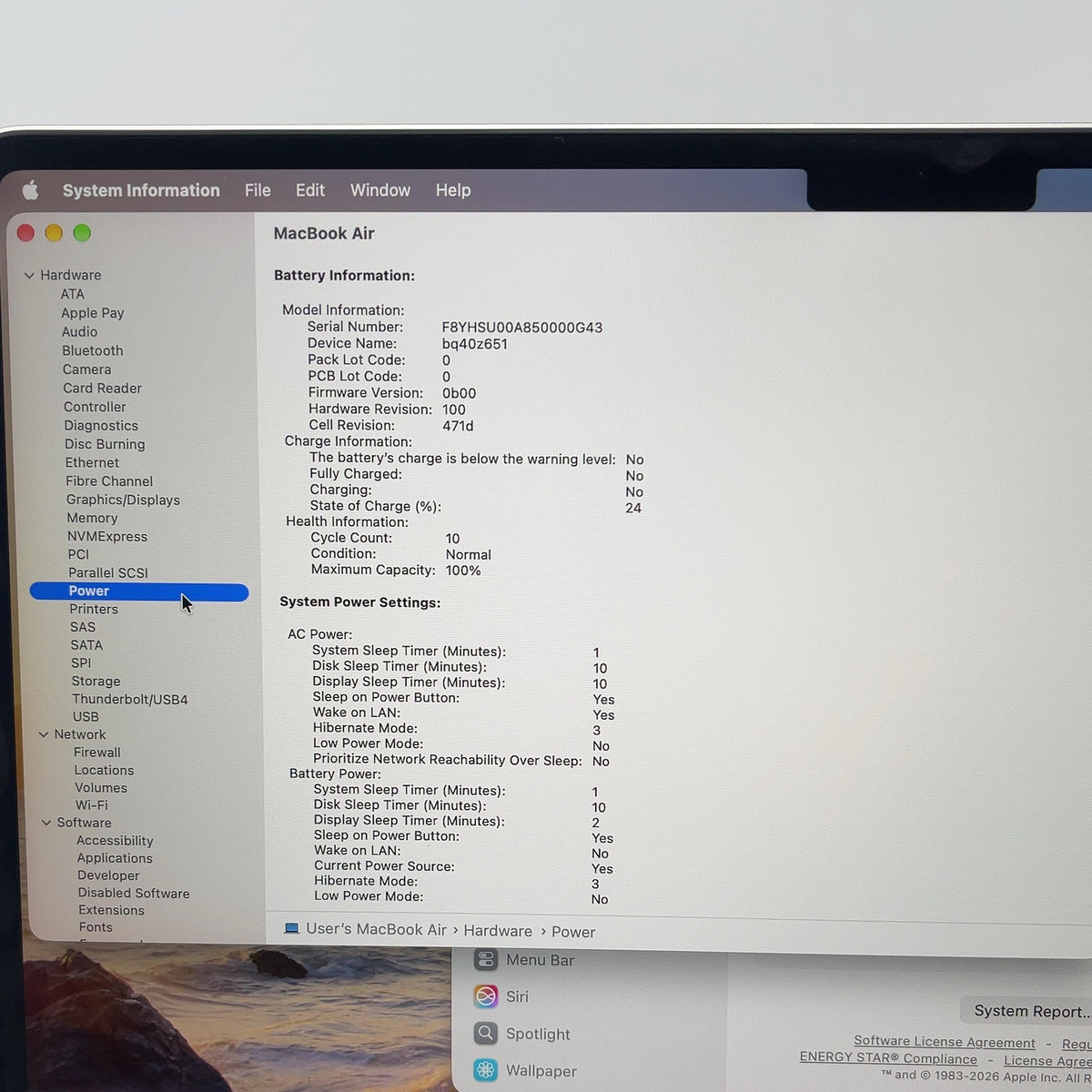
Task: Open the Apple menu icon
Action: pyautogui.click(x=31, y=190)
